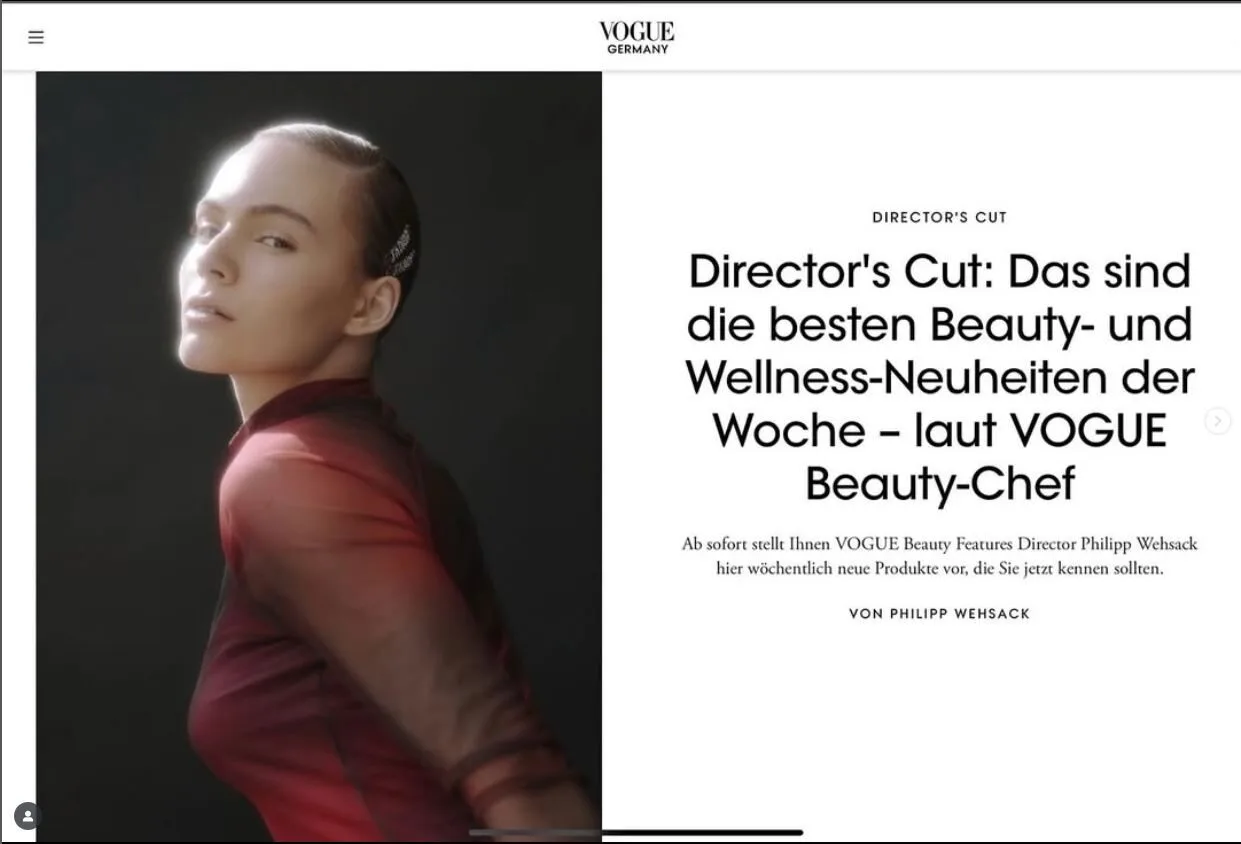Click "Wellness-Neuheiten der" headline line
The image size is (1241, 844).
pyautogui.click(x=939, y=378)
